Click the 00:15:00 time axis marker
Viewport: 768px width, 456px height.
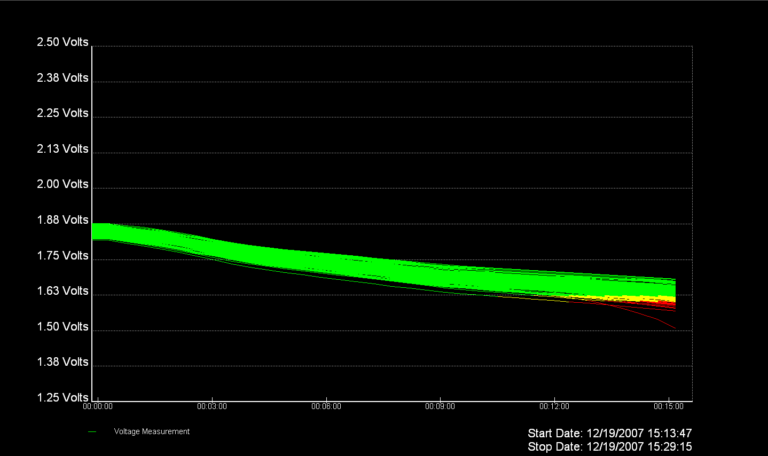(668, 407)
